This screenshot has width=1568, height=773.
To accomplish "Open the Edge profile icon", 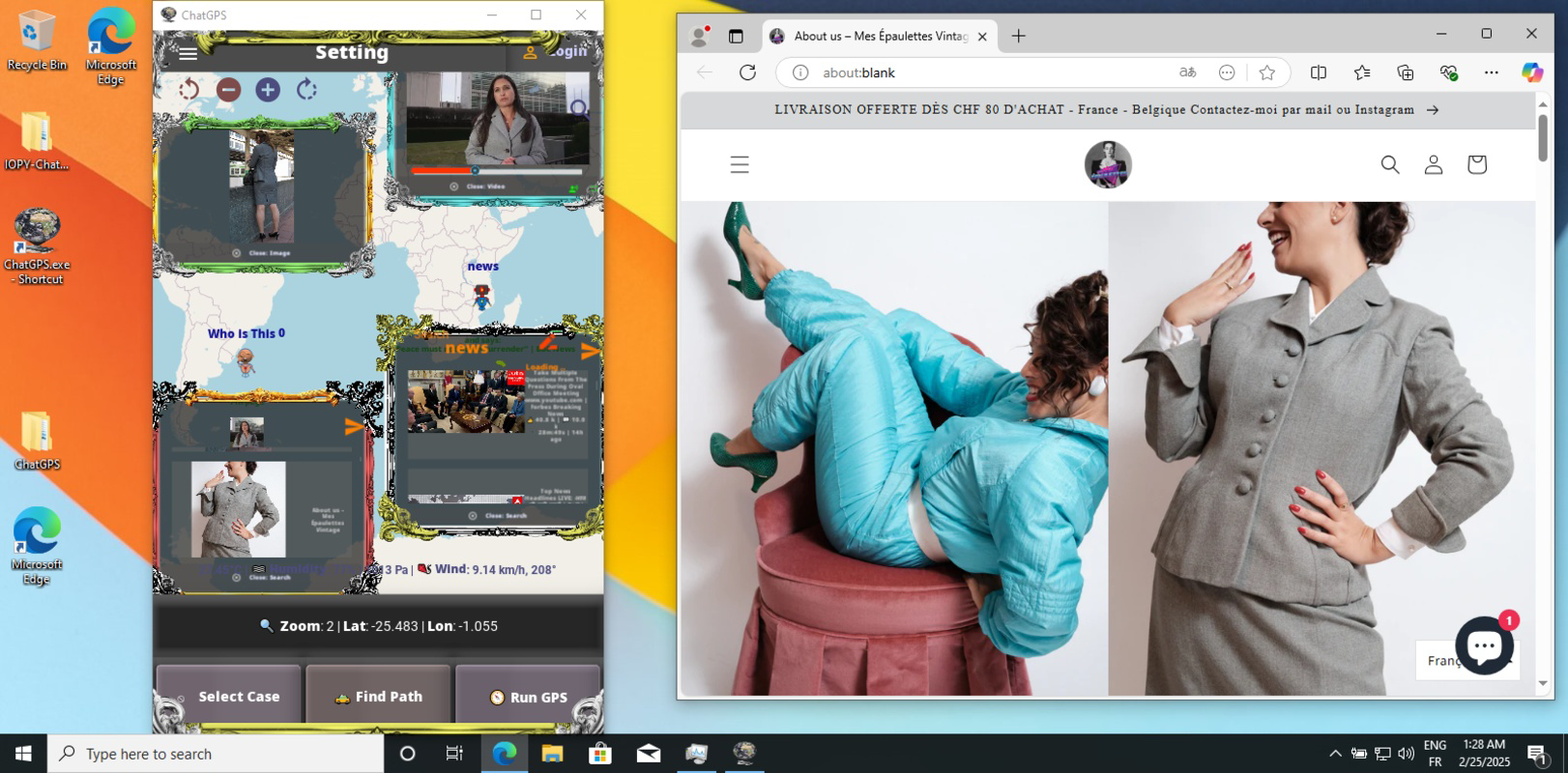I will (698, 36).
